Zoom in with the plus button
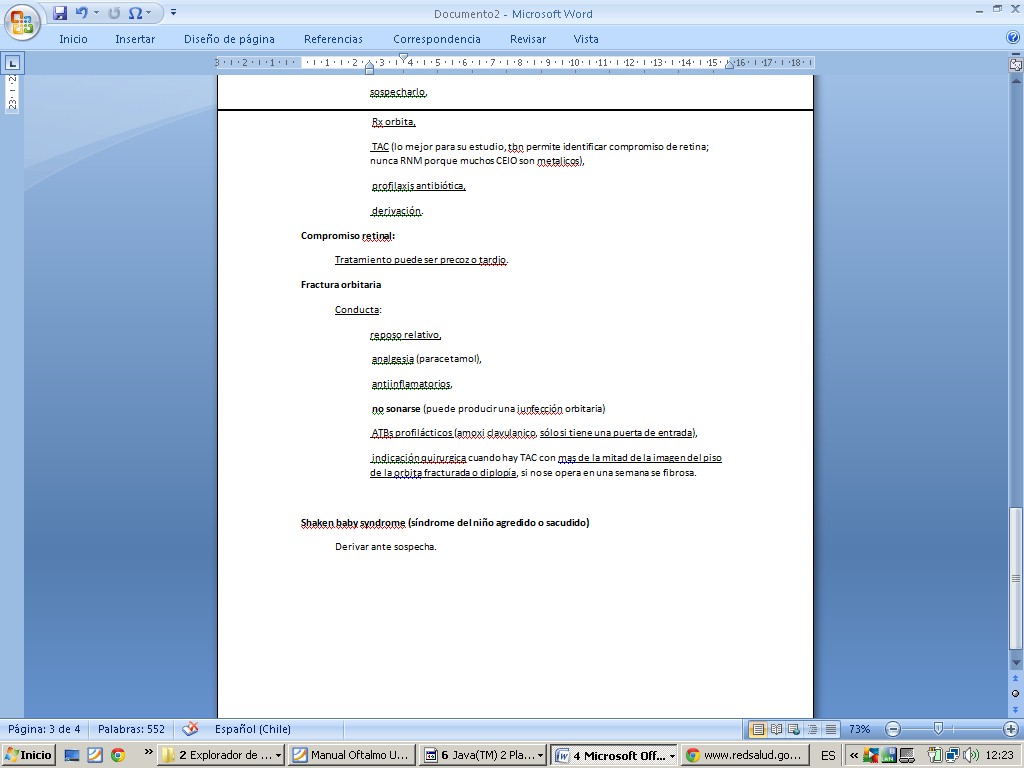Viewport: 1024px width, 768px height. (1011, 729)
